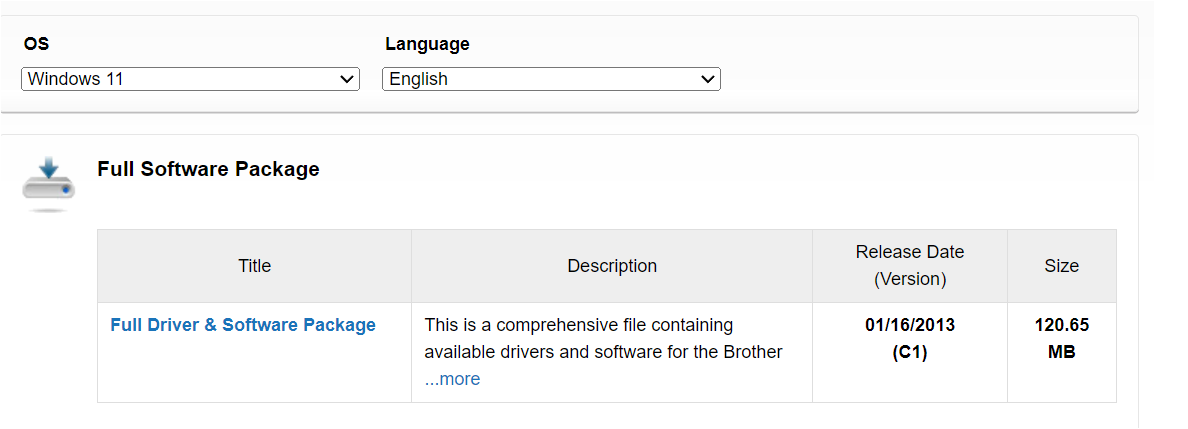Click the Title column header

(255, 266)
